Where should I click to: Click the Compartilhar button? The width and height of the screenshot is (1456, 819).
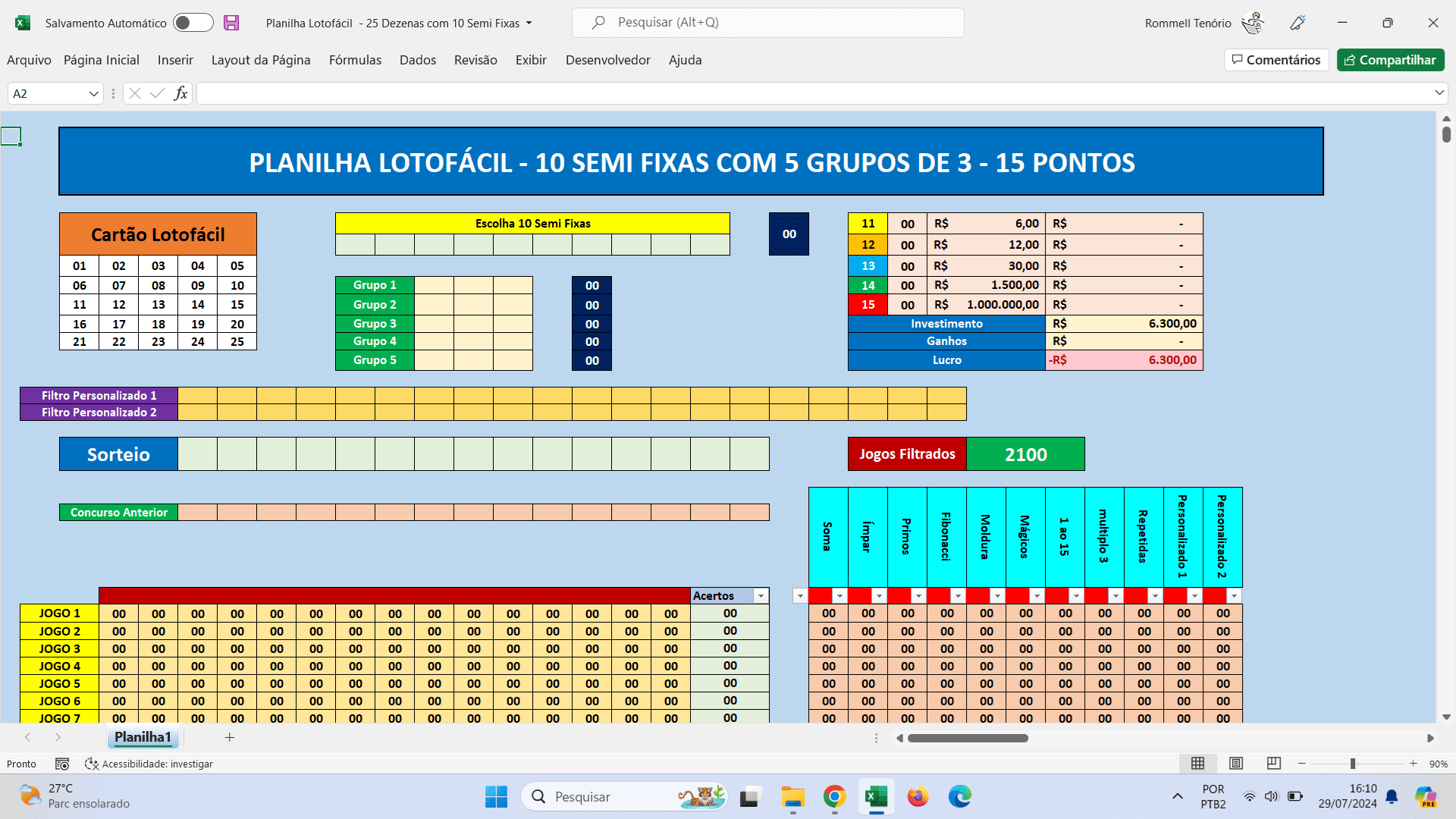click(1390, 60)
